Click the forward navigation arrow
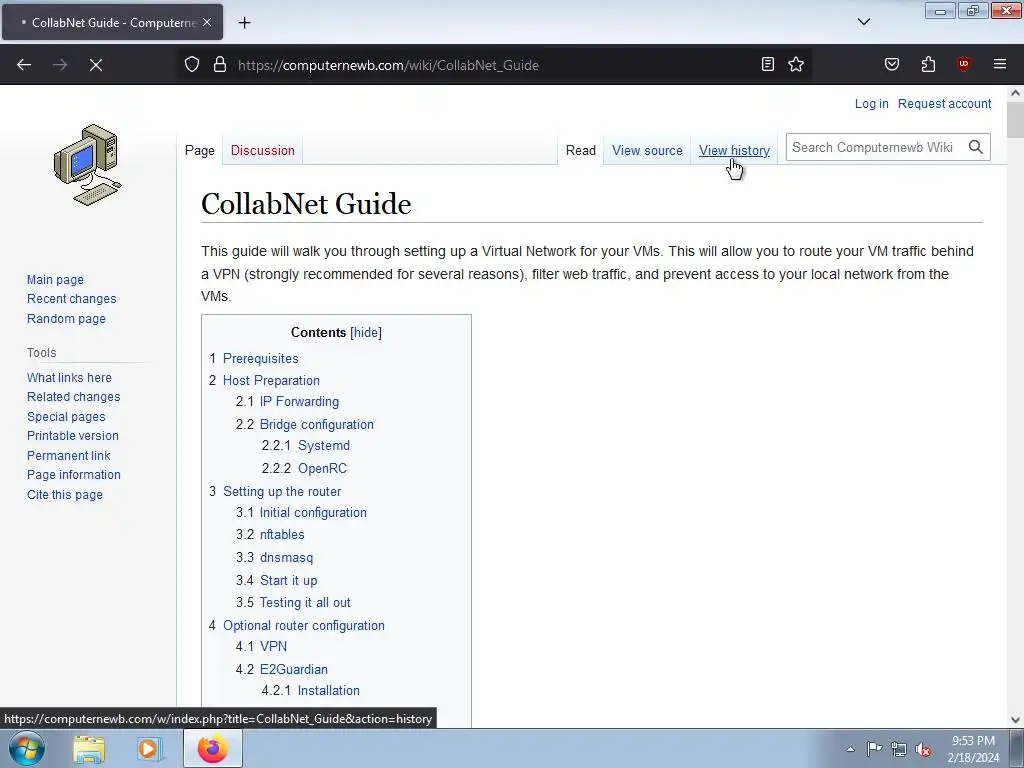This screenshot has height=768, width=1024. click(x=60, y=65)
